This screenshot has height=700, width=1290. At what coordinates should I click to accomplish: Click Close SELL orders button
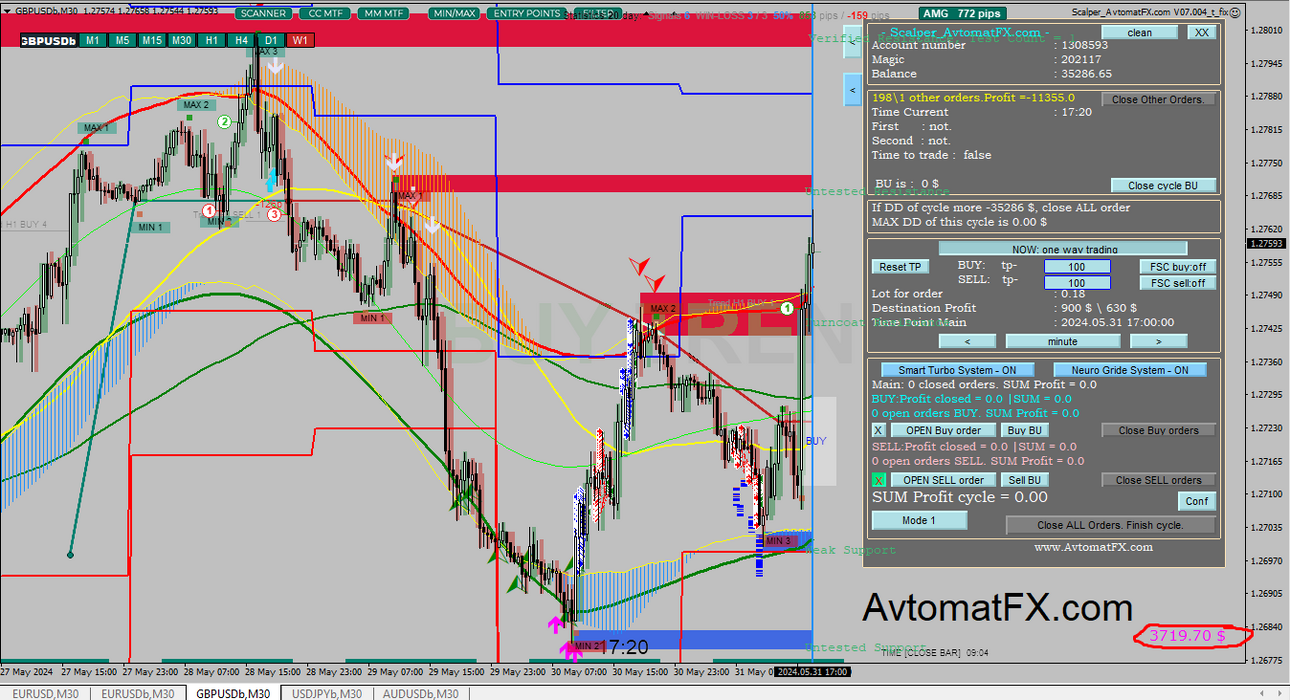point(1159,480)
